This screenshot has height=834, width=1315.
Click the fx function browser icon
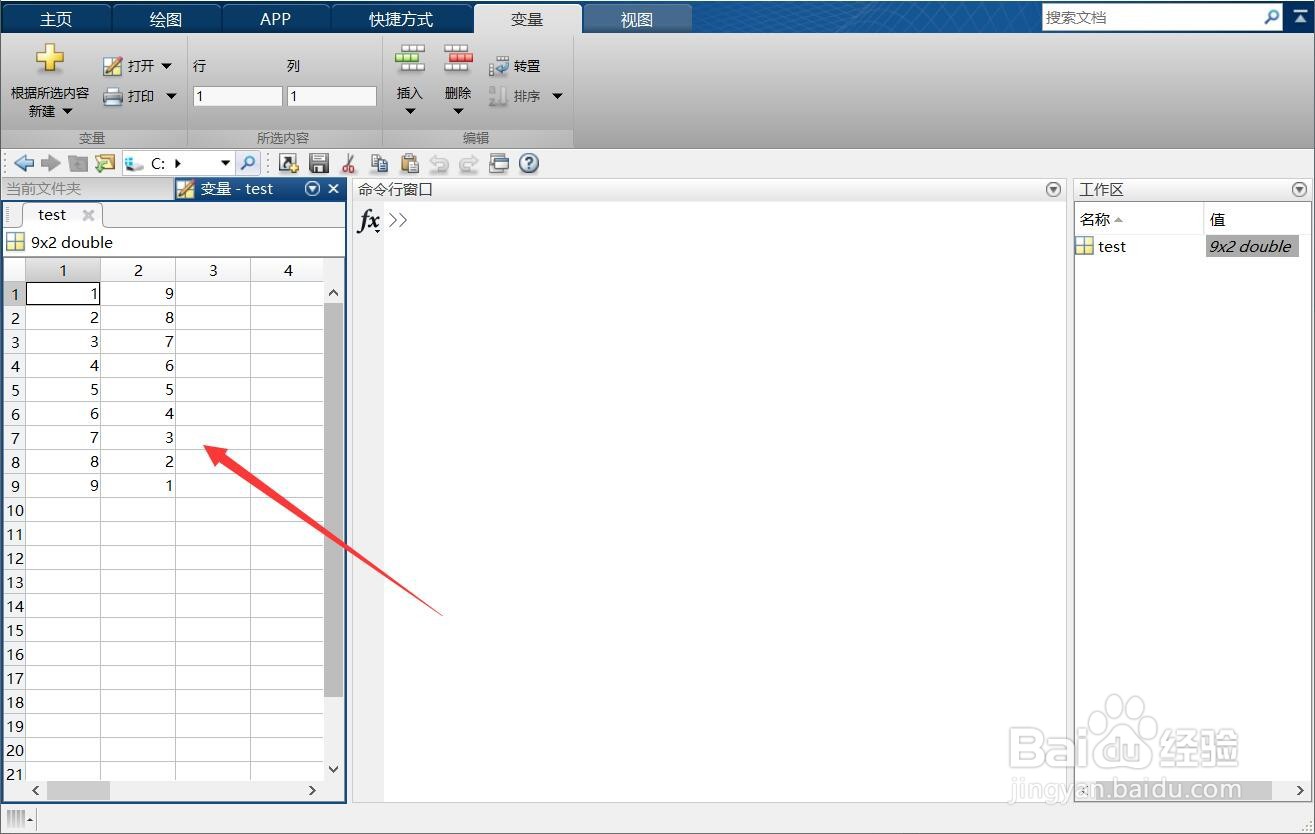[369, 221]
